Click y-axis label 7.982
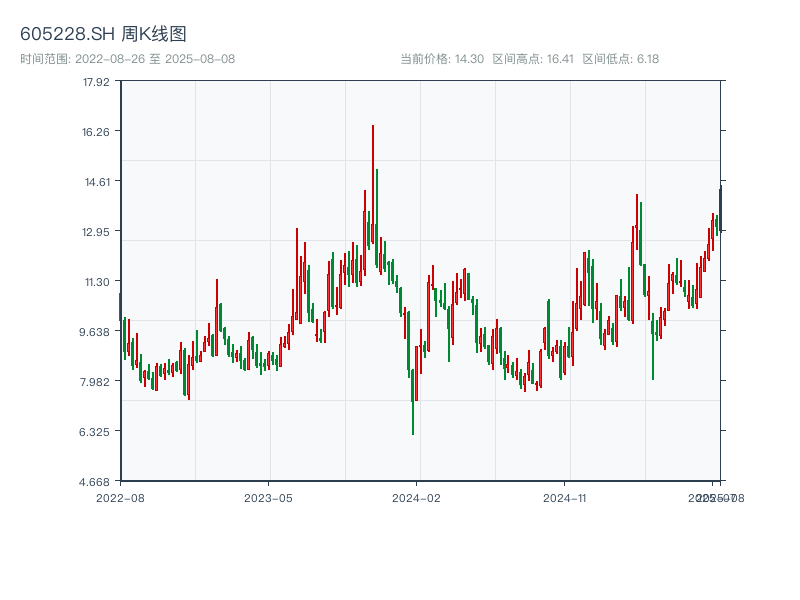Viewport: 800px width, 600px height. coord(94,382)
